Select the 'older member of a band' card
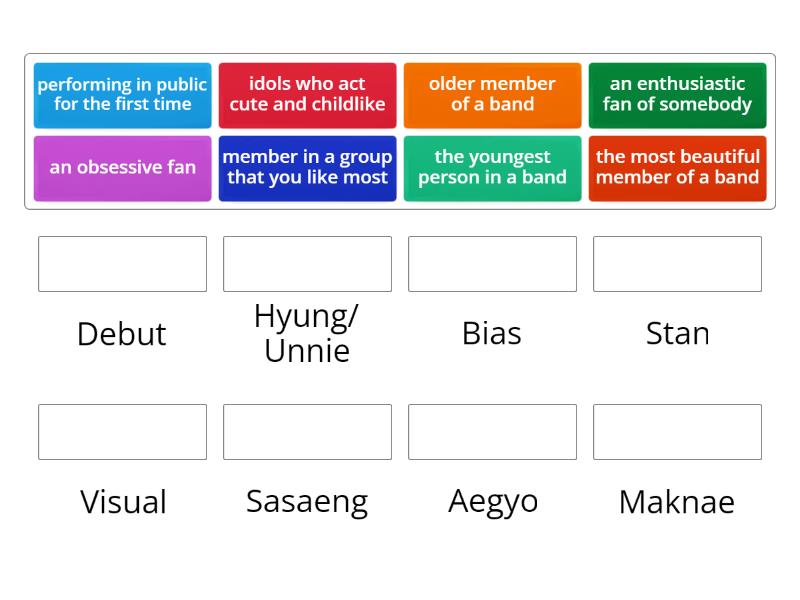The height and width of the screenshot is (600, 800). (x=492, y=94)
